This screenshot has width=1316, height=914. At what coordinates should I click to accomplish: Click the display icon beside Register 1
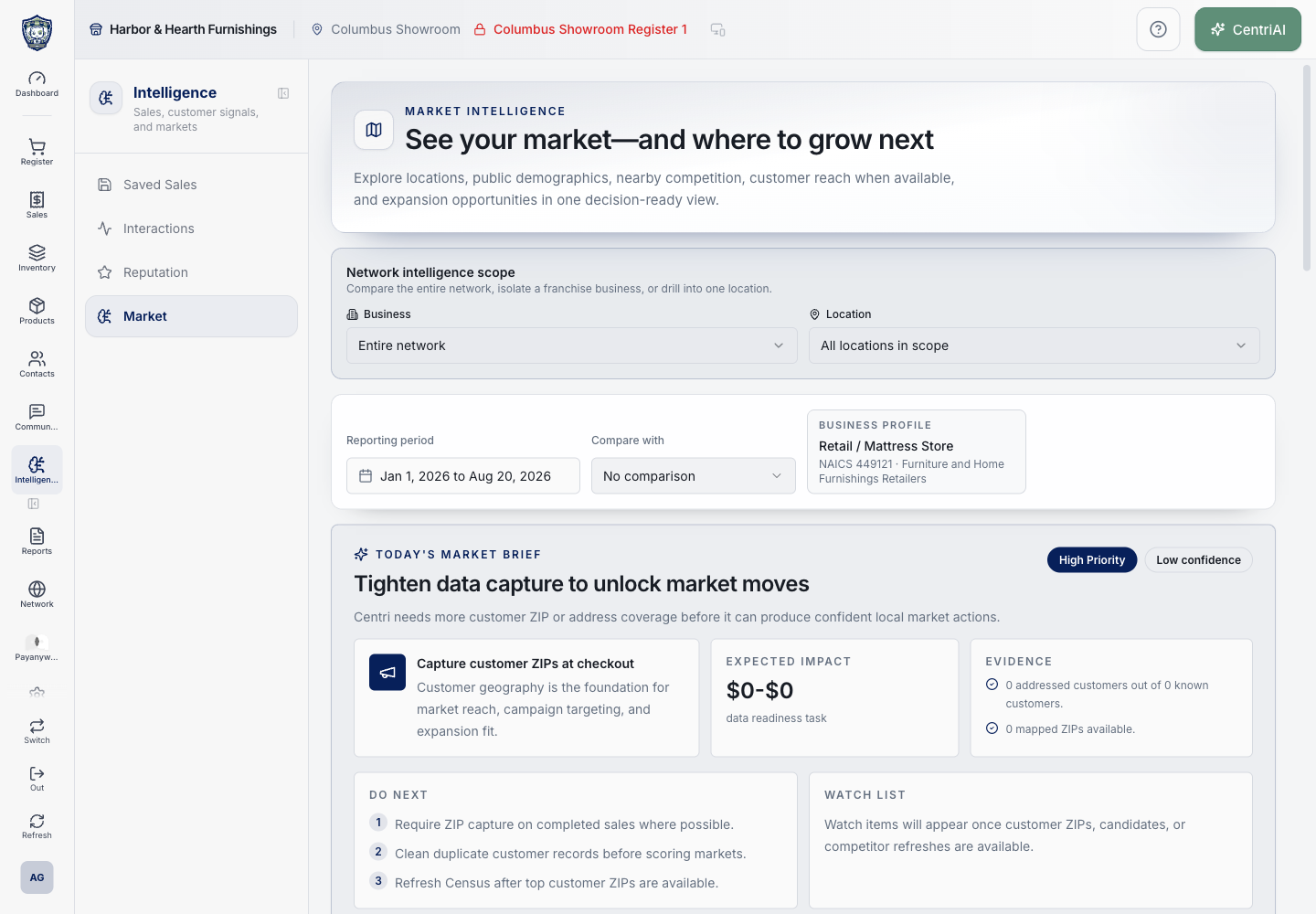click(x=718, y=29)
